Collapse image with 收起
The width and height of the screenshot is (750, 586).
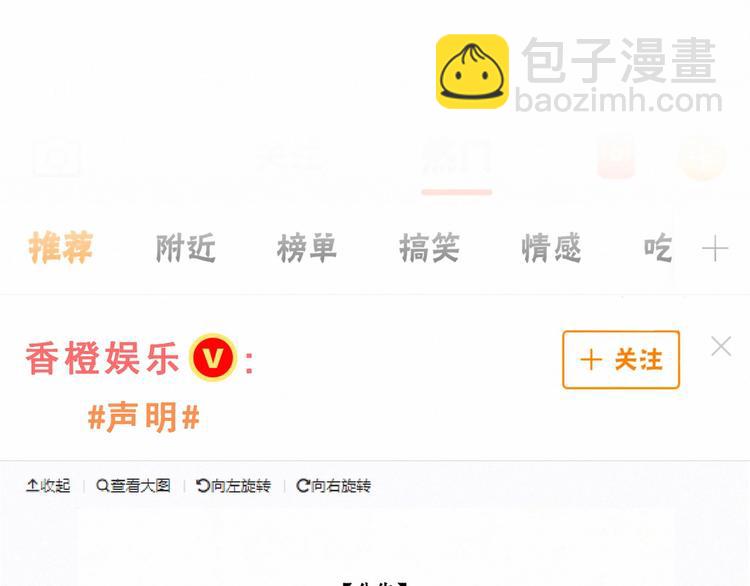48,486
